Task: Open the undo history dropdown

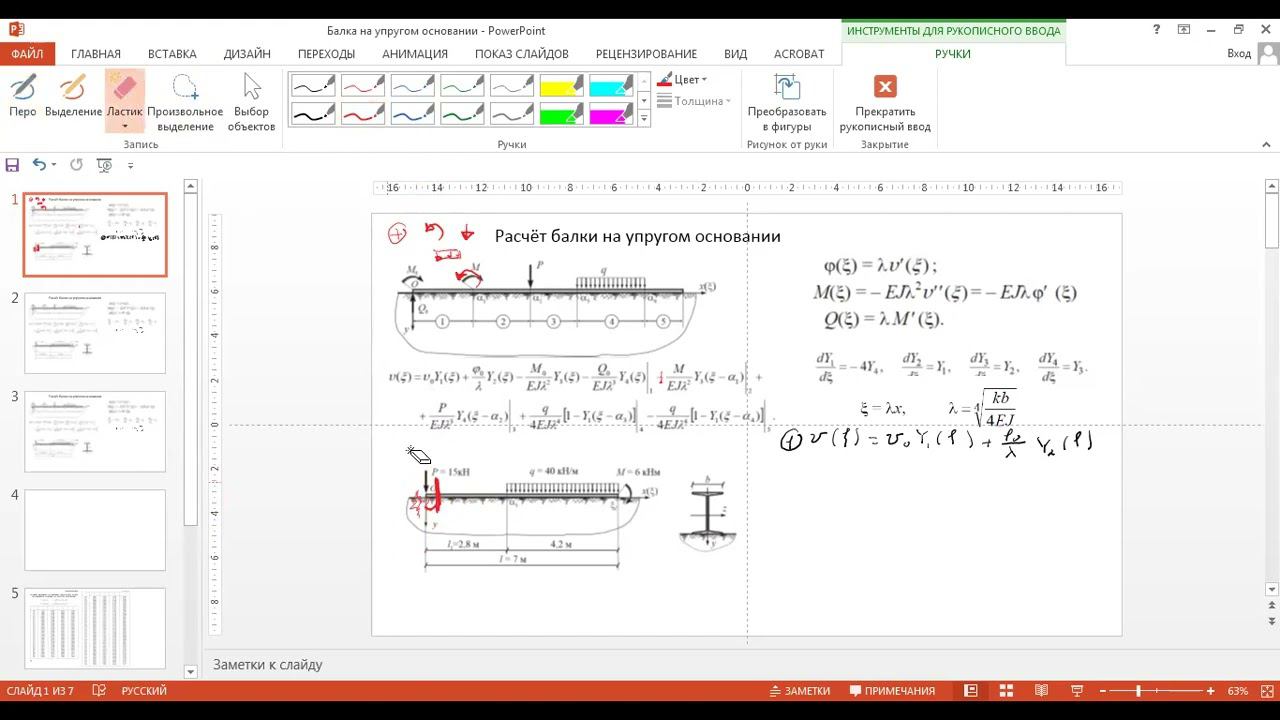Action: [x=53, y=165]
